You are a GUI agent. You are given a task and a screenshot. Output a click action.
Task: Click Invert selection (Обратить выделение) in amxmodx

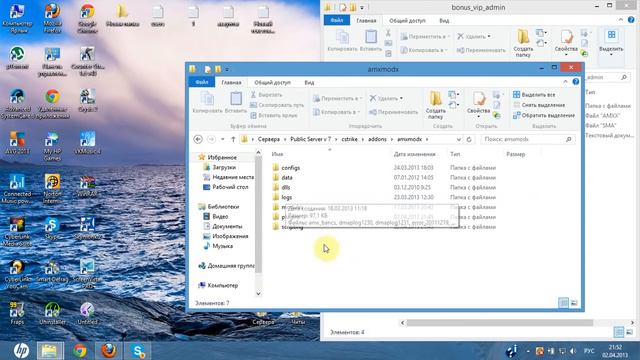point(544,116)
